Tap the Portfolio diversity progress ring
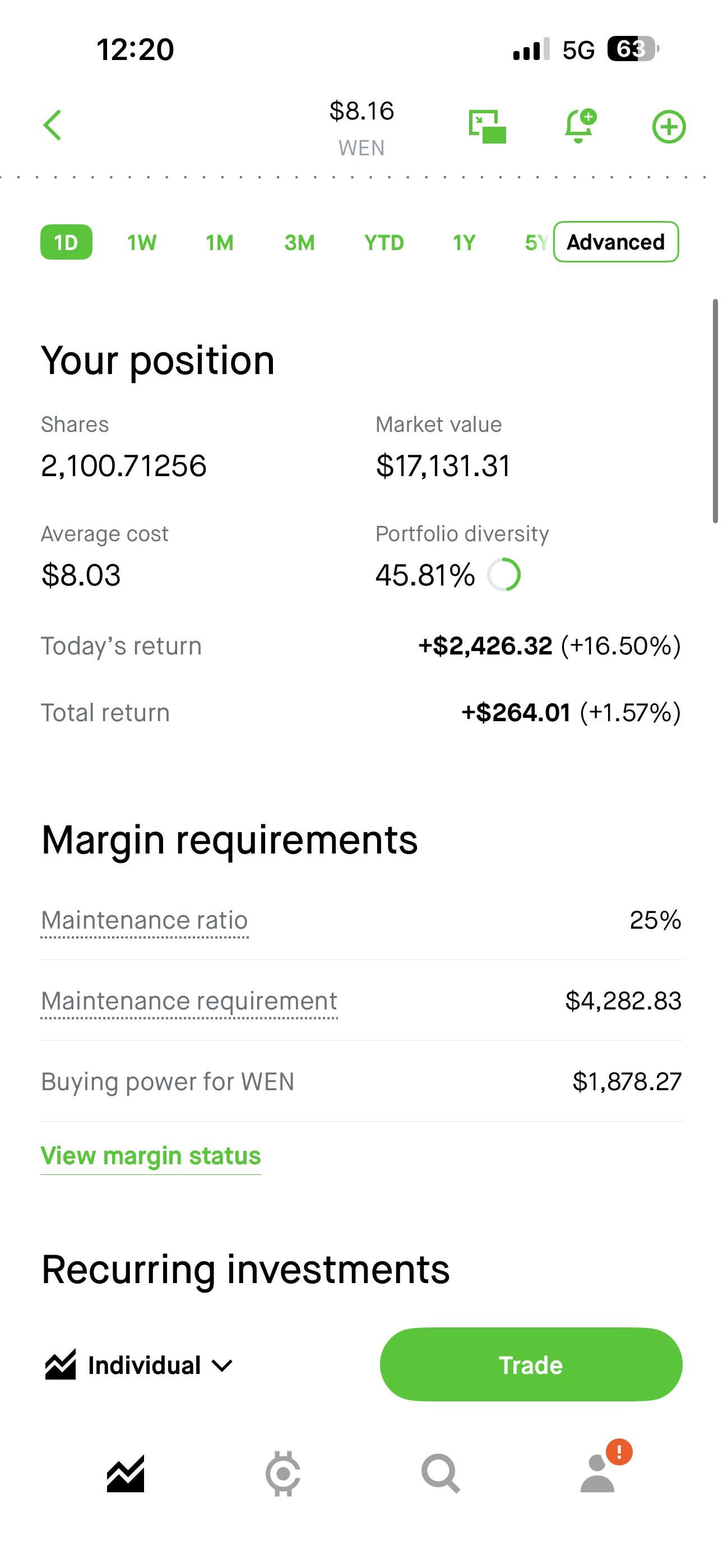This screenshot has width=723, height=1568. 504,575
